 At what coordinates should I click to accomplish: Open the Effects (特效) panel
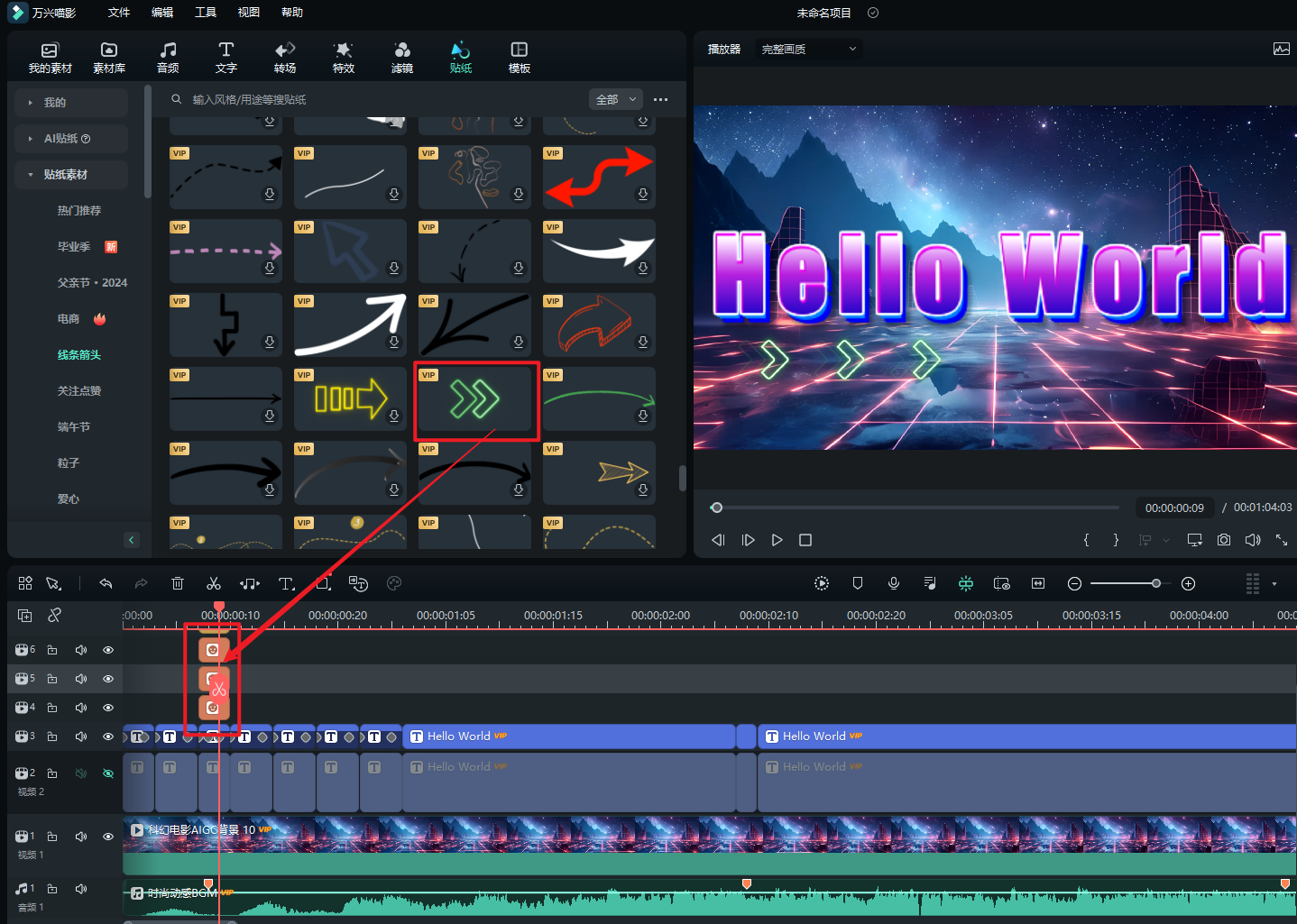point(344,58)
